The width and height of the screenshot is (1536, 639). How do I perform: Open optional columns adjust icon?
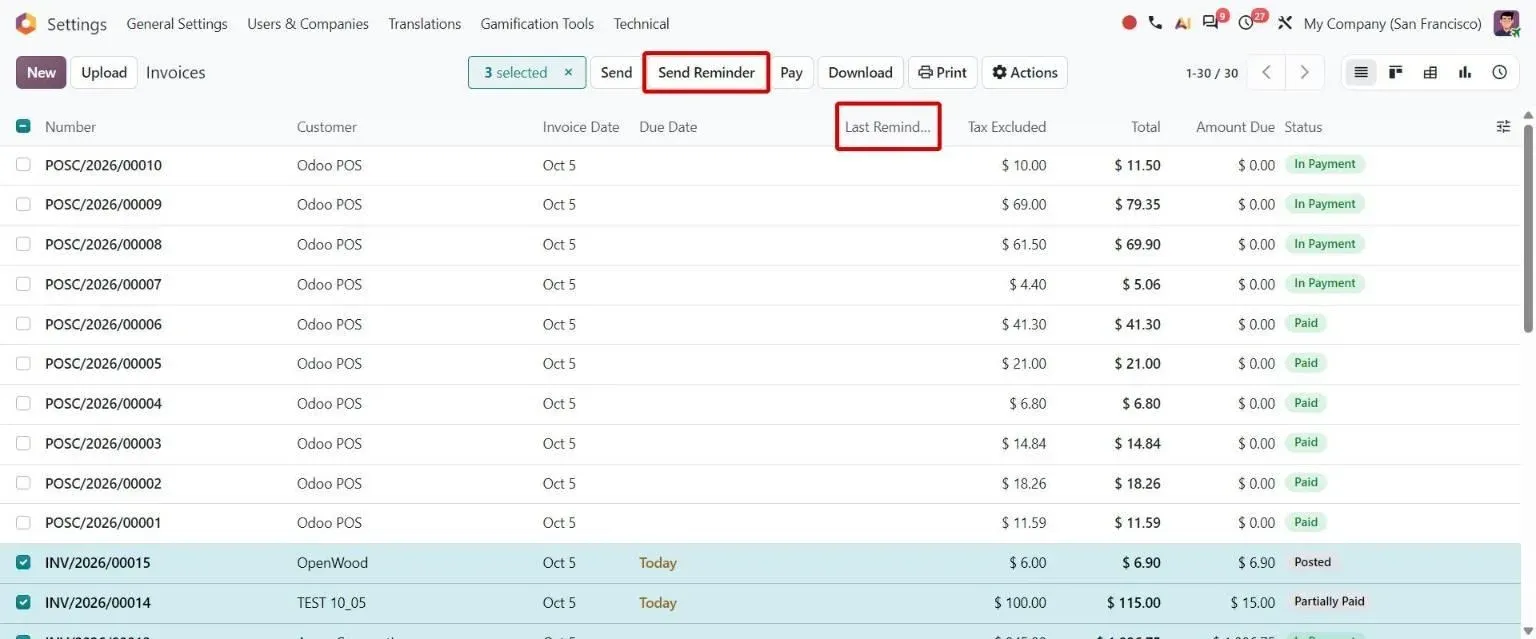pos(1503,127)
